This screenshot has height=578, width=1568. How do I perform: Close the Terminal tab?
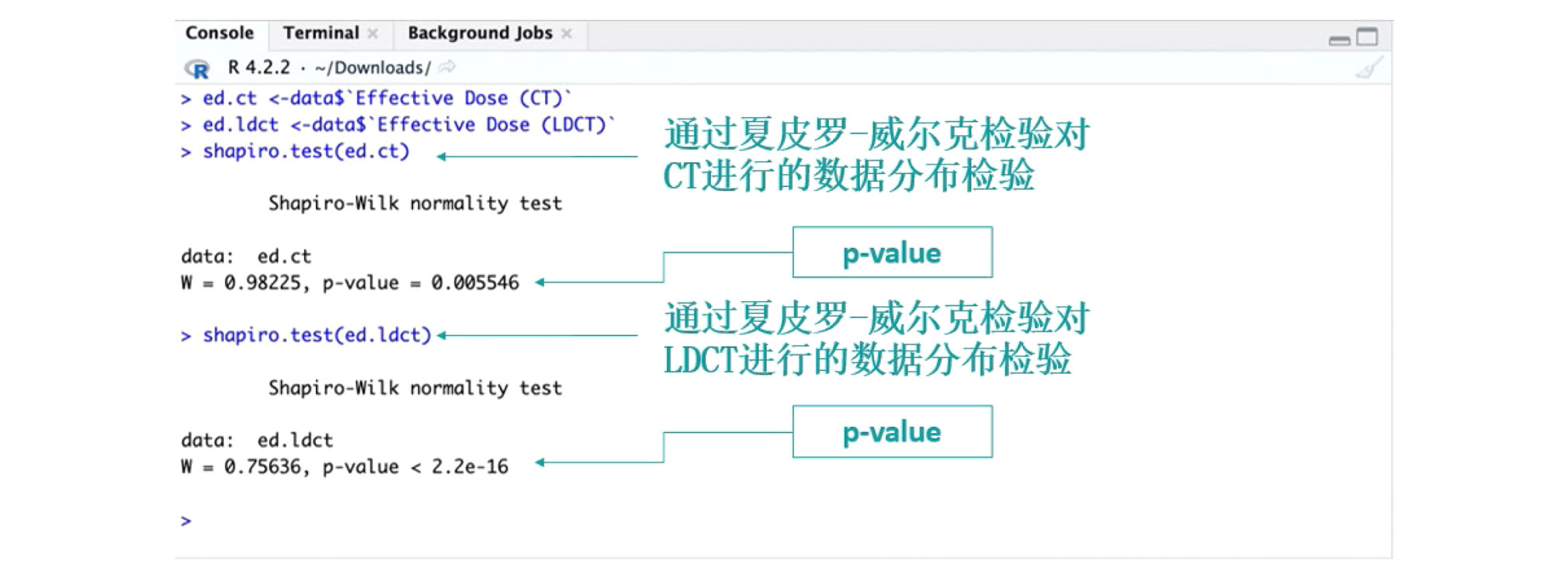coord(373,33)
